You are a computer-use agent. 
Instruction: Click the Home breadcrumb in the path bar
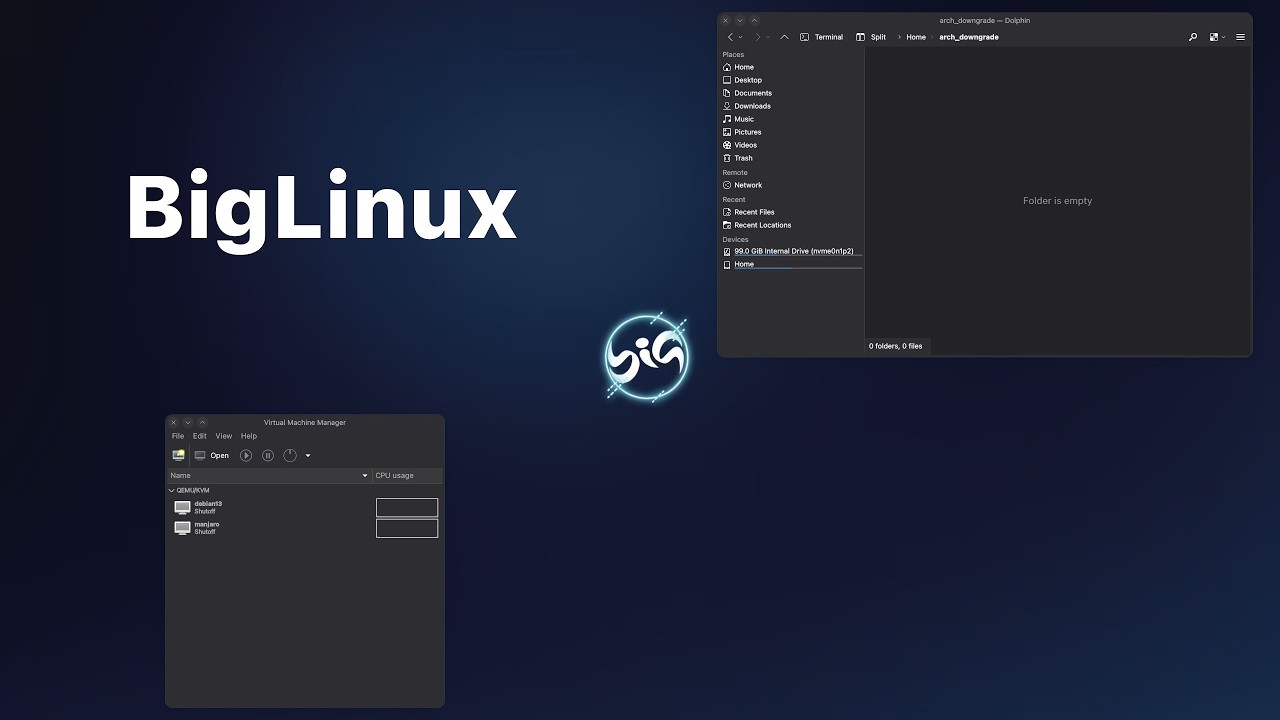point(916,37)
